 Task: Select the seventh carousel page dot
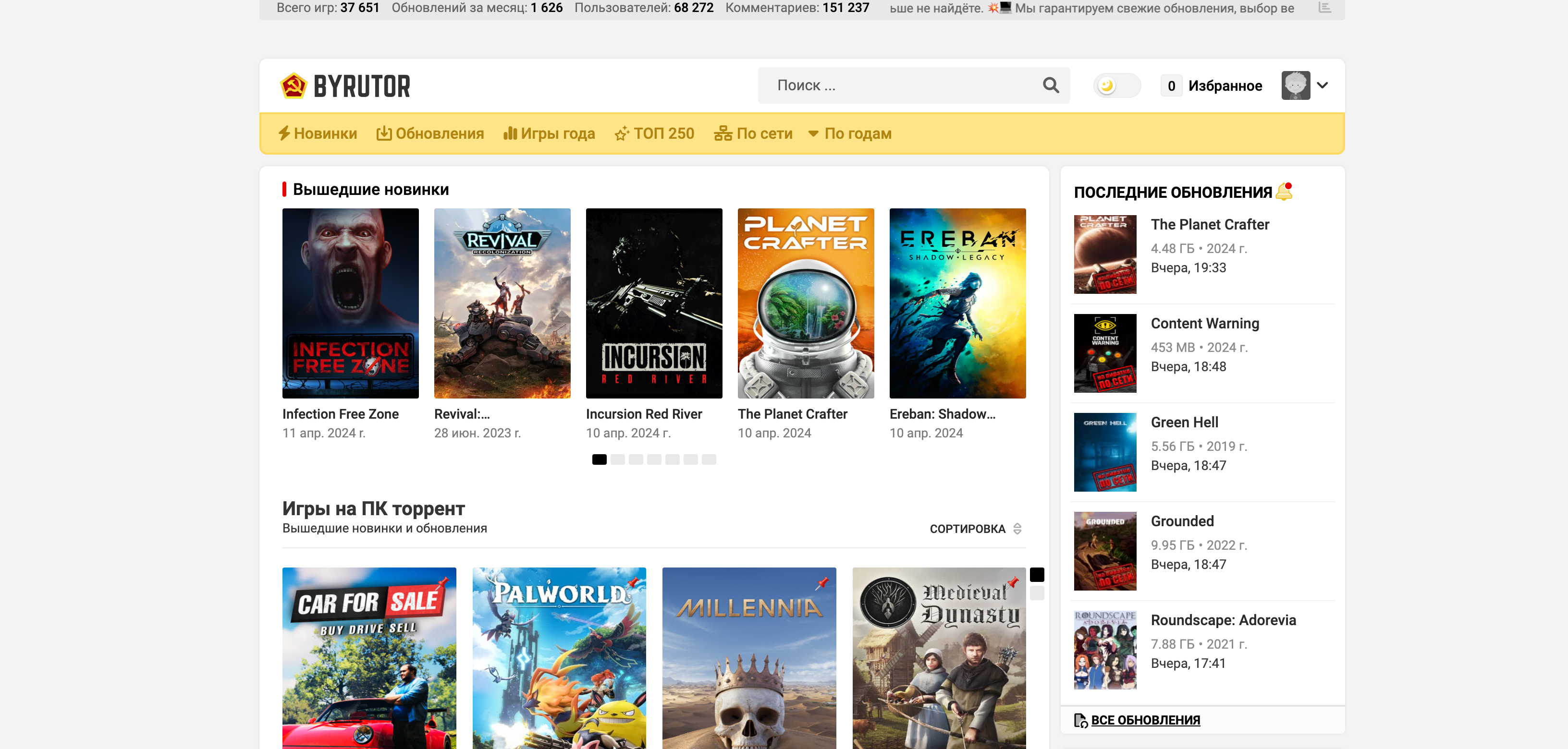point(709,459)
